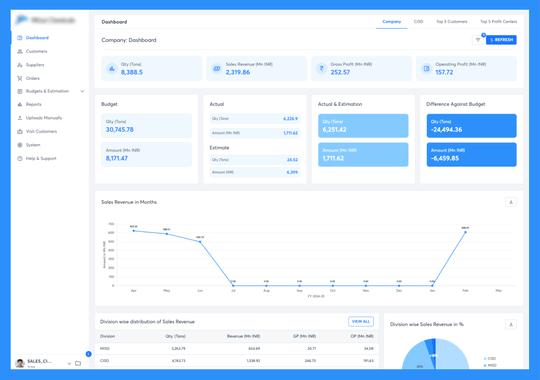Image resolution: width=540 pixels, height=380 pixels.
Task: Download the Division wise Sales Revenue % chart
Action: click(511, 324)
